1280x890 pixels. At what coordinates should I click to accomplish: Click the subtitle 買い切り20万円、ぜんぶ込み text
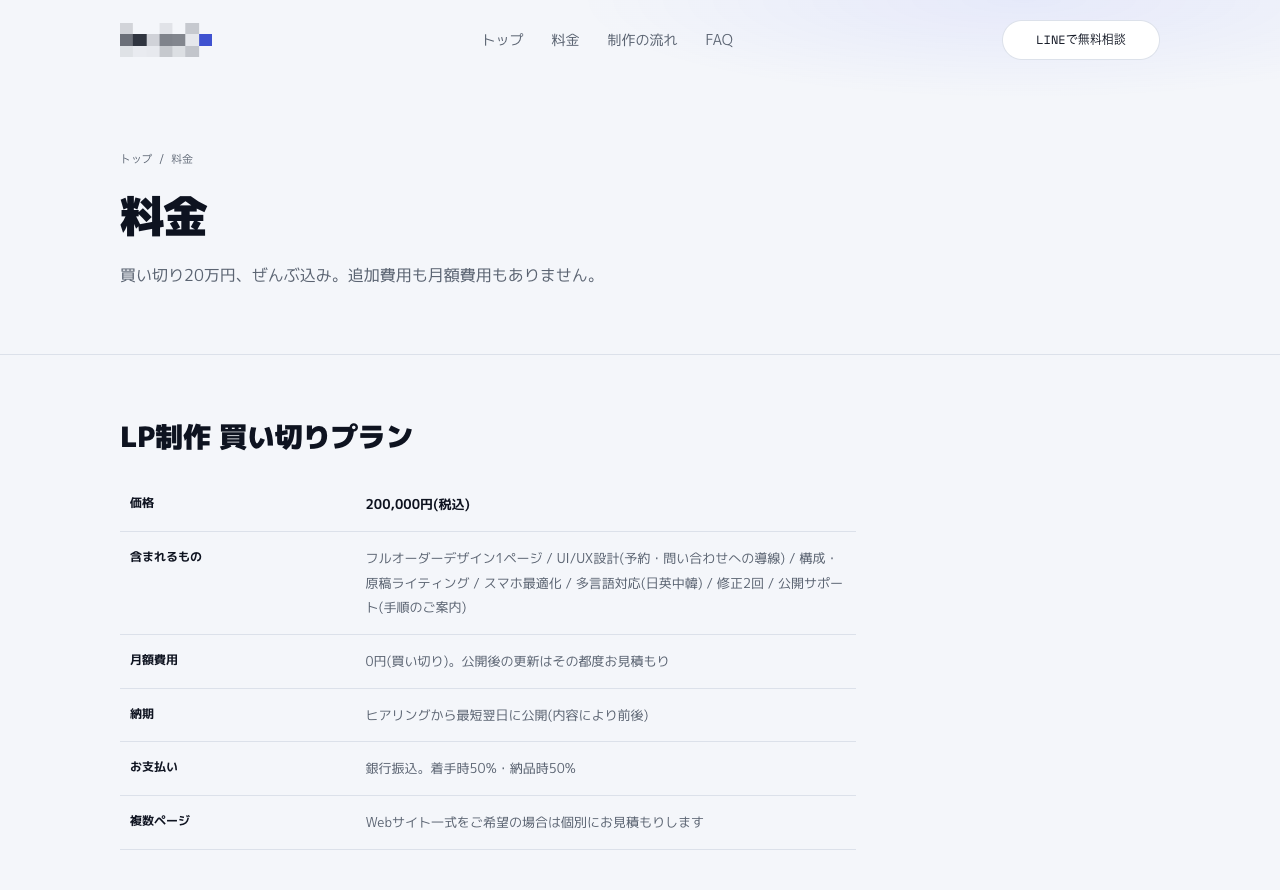360,275
